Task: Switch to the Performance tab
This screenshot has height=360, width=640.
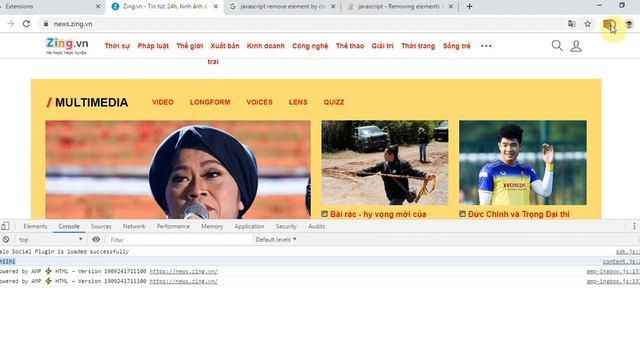Action: (173, 226)
